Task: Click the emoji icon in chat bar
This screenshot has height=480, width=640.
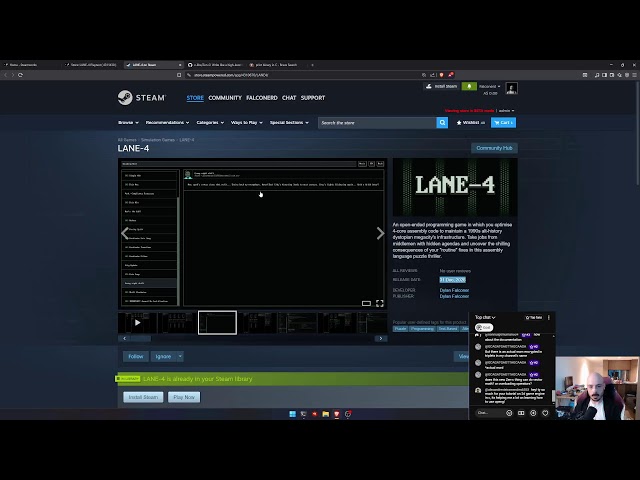Action: (x=509, y=413)
